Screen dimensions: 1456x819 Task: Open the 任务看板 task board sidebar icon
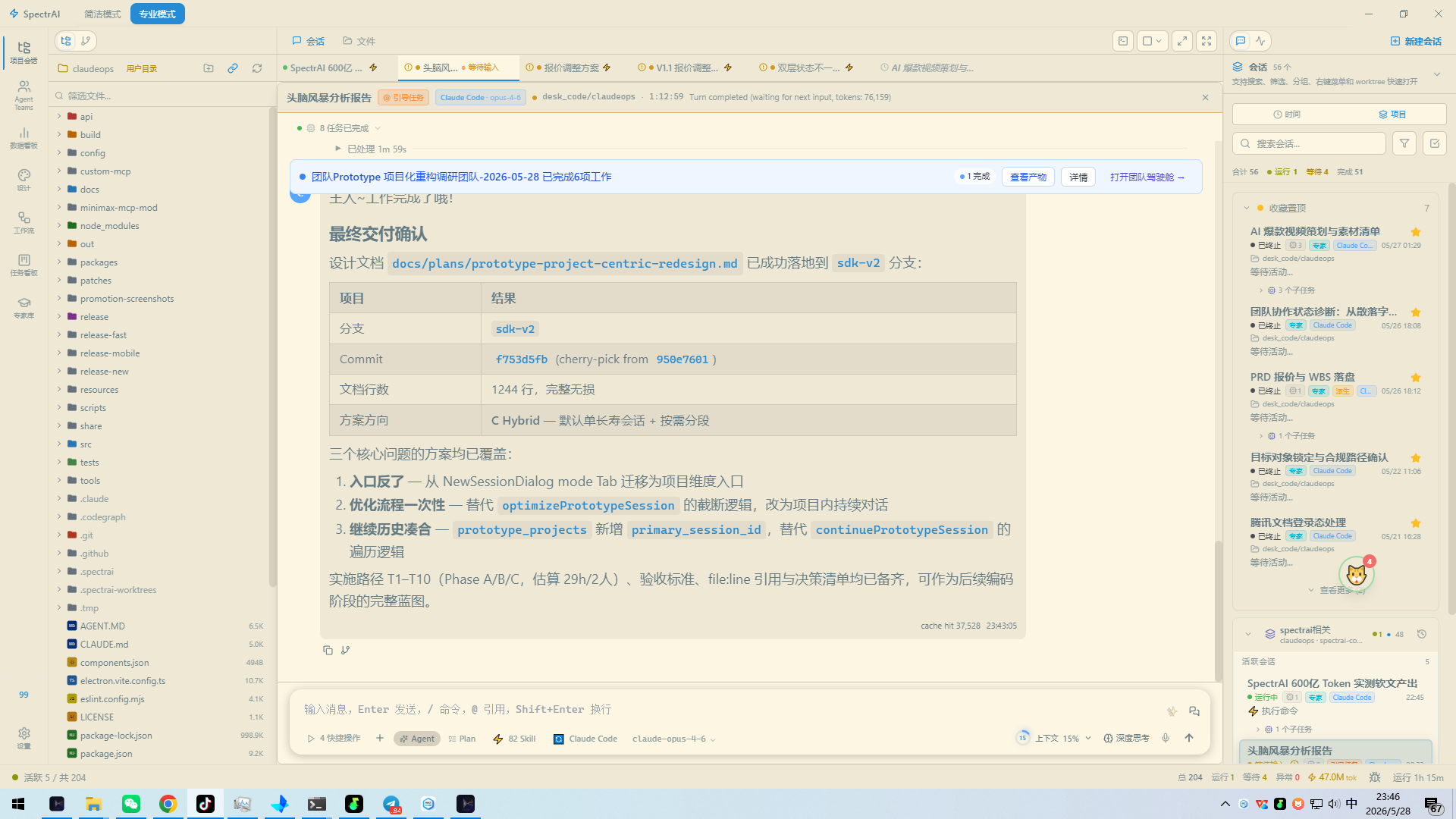click(x=24, y=265)
